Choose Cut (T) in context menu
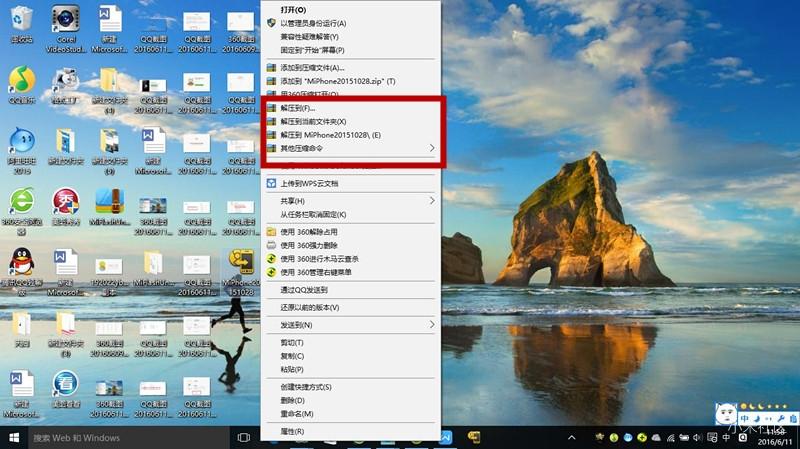800x449 pixels. point(350,342)
